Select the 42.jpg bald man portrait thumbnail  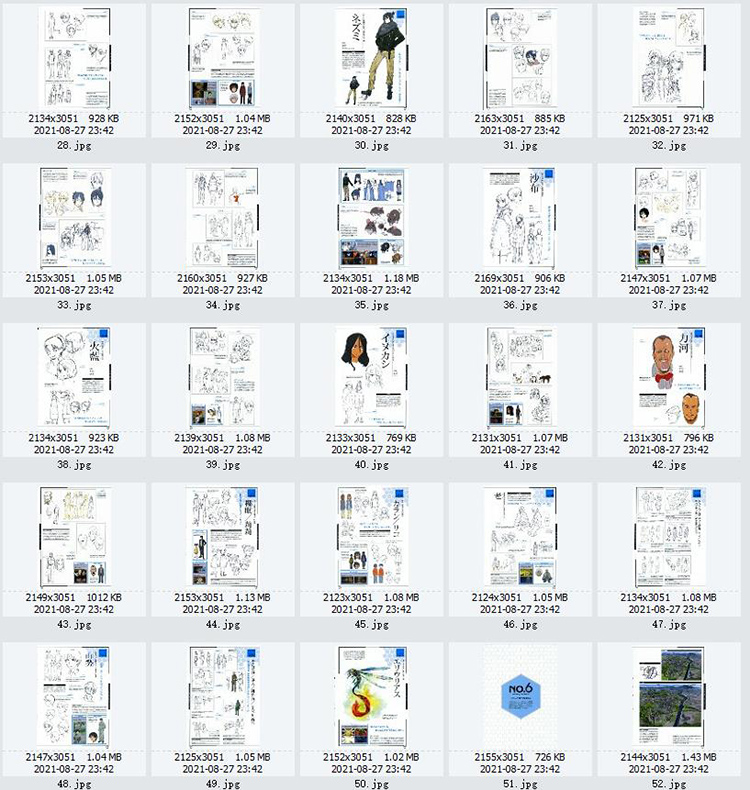tap(669, 377)
